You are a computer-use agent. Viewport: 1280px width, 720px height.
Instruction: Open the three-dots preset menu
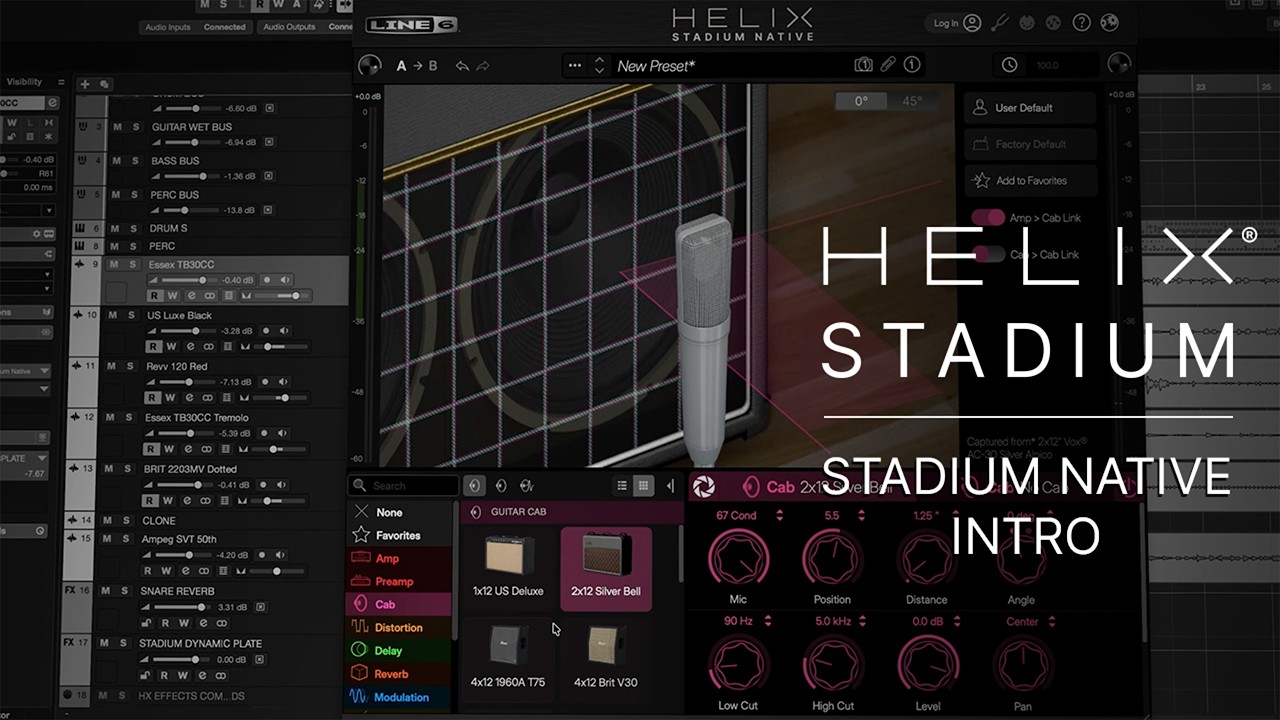pyautogui.click(x=574, y=66)
